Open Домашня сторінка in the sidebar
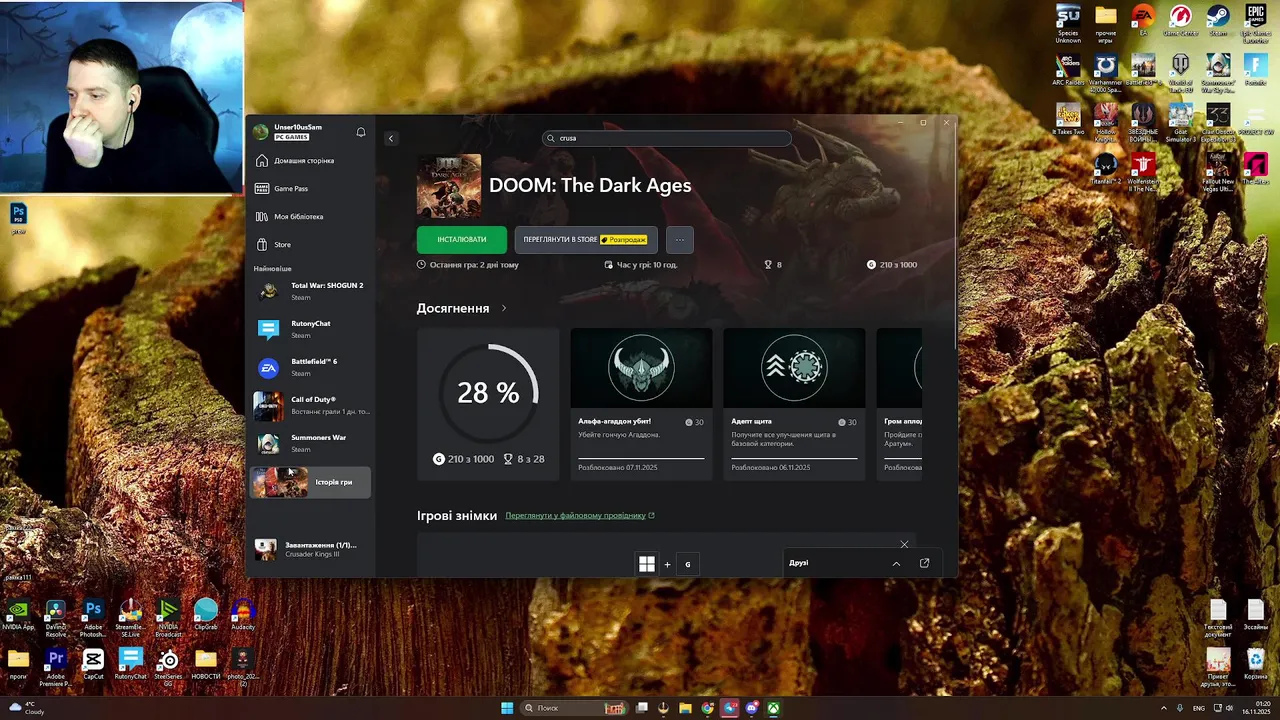 point(310,160)
